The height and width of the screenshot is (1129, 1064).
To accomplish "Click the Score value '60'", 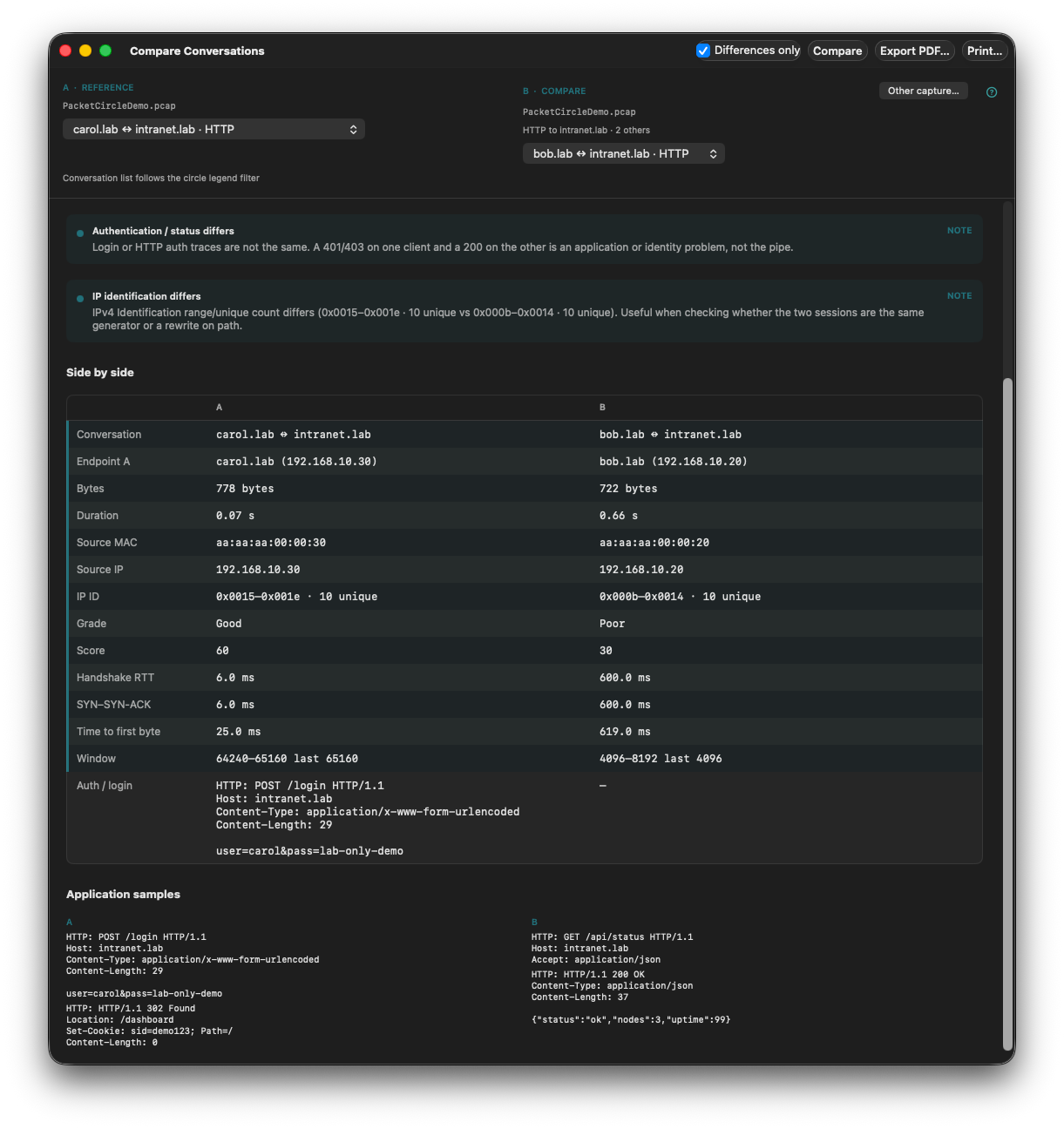I will click(222, 651).
